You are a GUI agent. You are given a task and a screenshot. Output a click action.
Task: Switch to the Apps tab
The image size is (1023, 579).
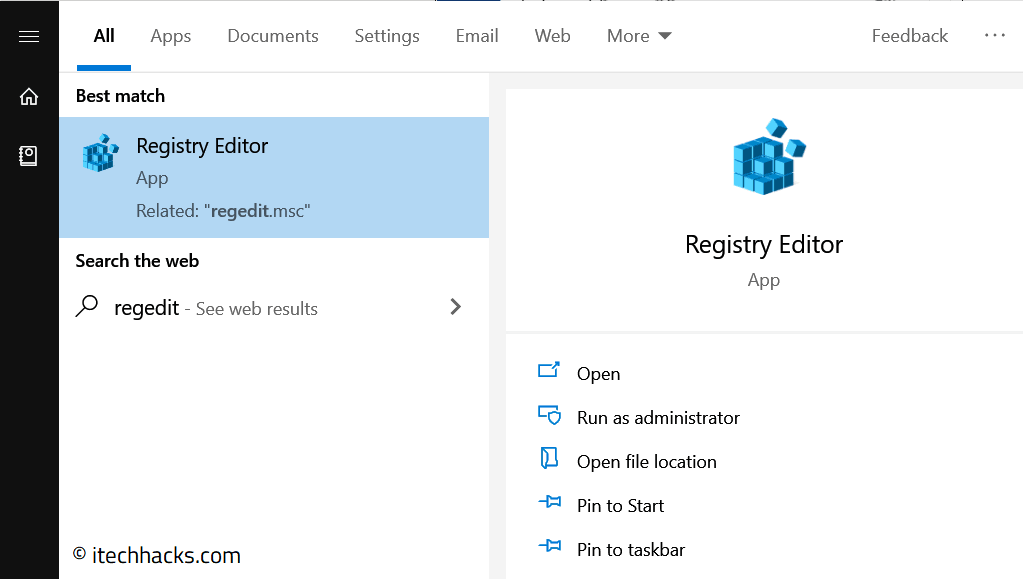[x=170, y=36]
